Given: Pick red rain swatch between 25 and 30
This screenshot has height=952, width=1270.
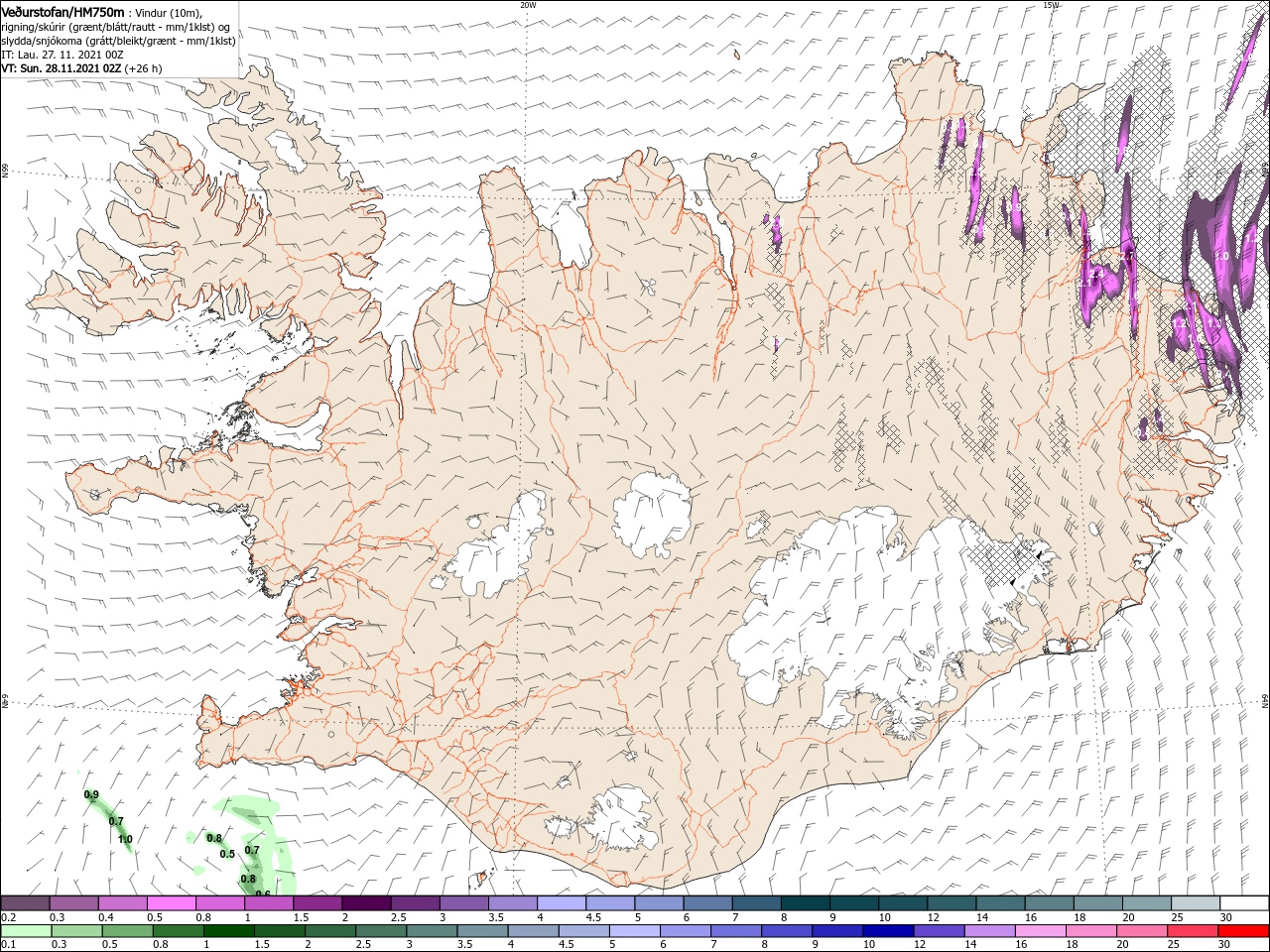Looking at the screenshot, I should (x=1192, y=931).
